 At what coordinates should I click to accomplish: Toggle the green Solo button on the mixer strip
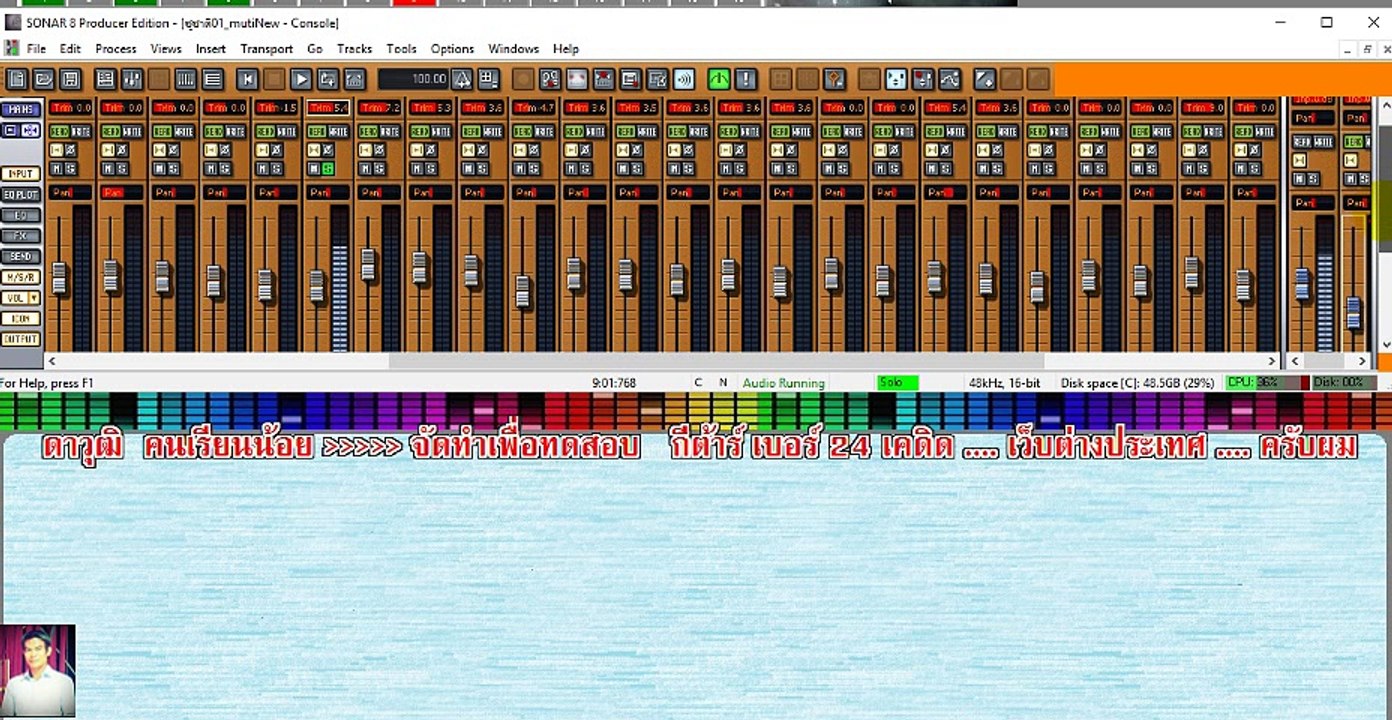tap(328, 168)
